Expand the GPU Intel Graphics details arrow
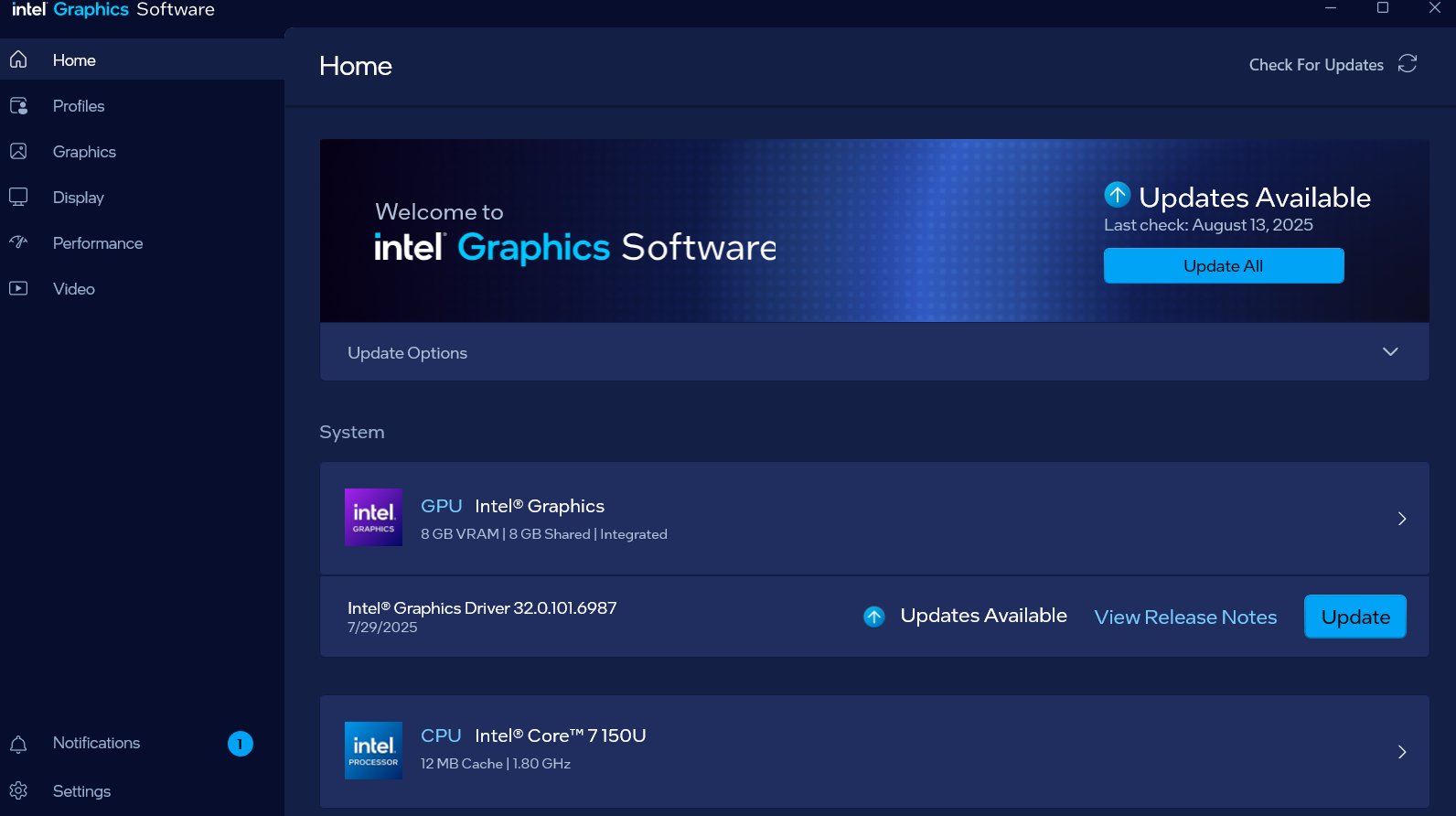 coord(1402,519)
